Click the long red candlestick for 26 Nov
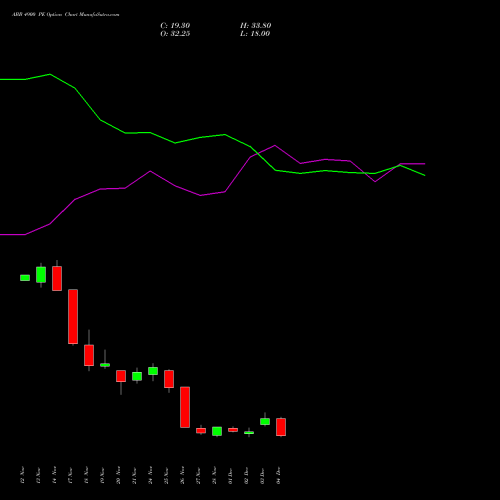 tap(185, 407)
